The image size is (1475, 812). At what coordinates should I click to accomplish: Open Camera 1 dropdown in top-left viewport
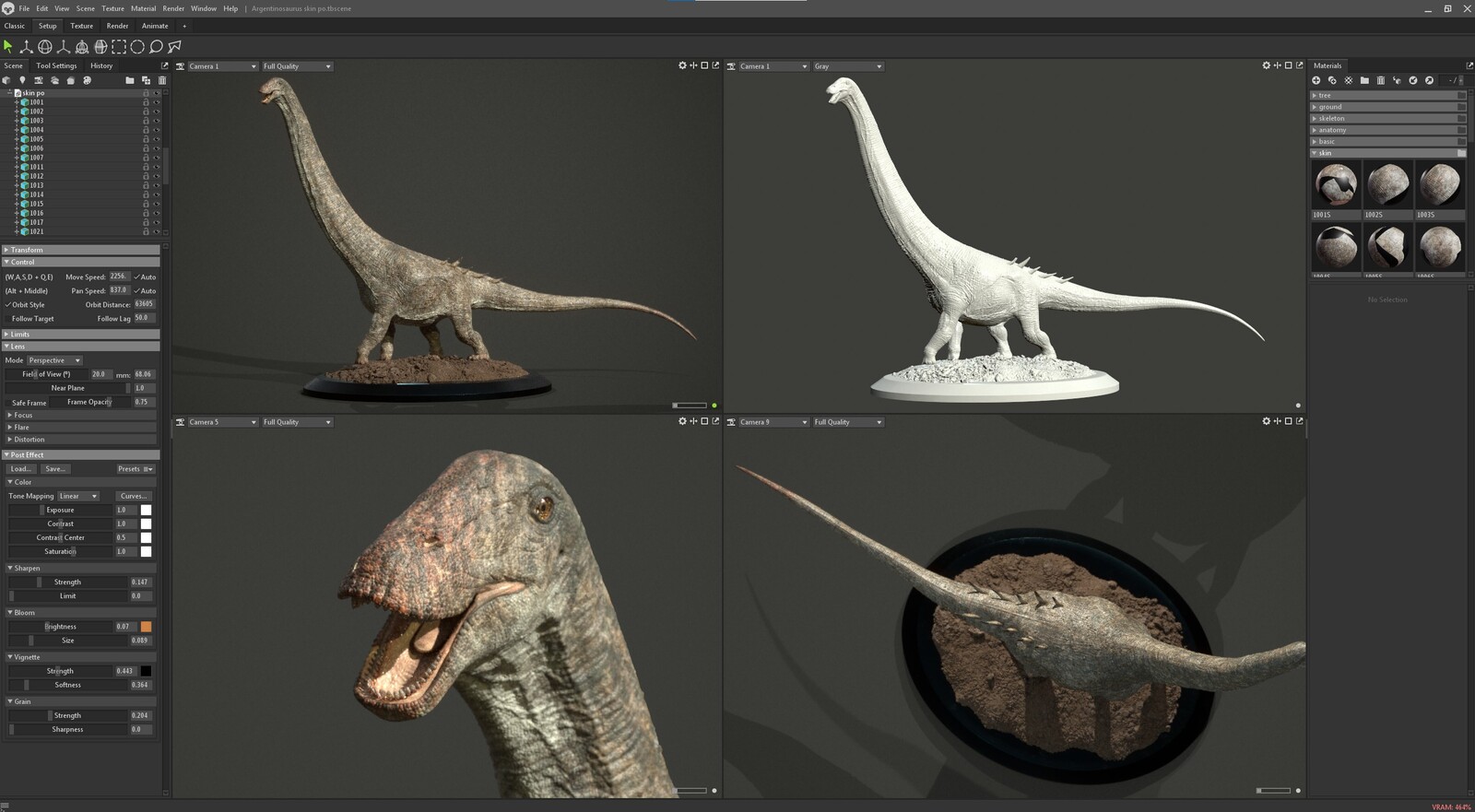pyautogui.click(x=221, y=66)
